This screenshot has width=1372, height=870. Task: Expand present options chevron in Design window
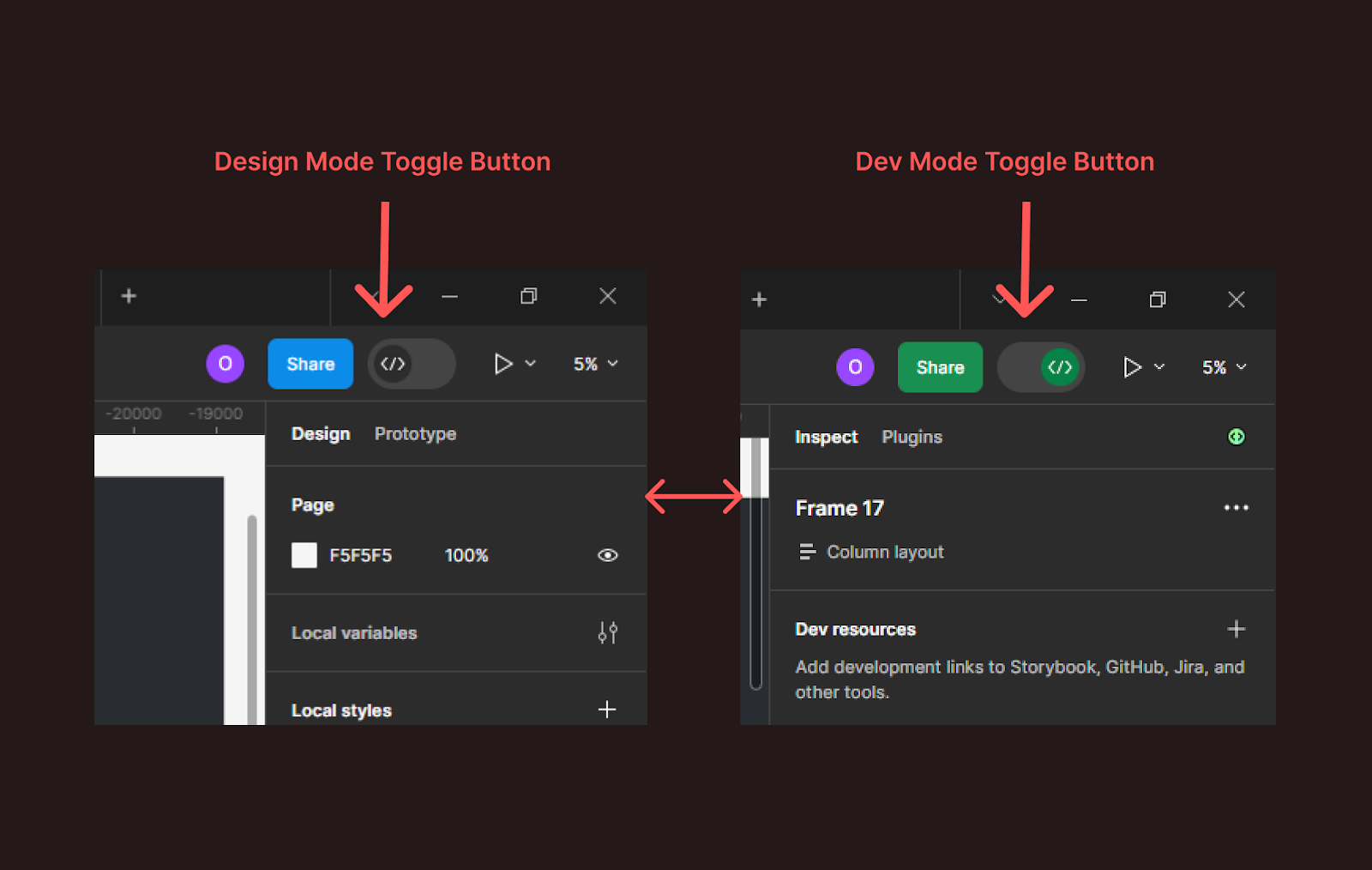pyautogui.click(x=531, y=364)
